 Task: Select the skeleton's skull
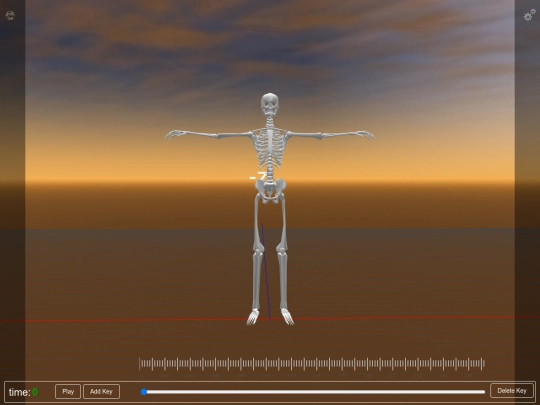click(x=270, y=104)
